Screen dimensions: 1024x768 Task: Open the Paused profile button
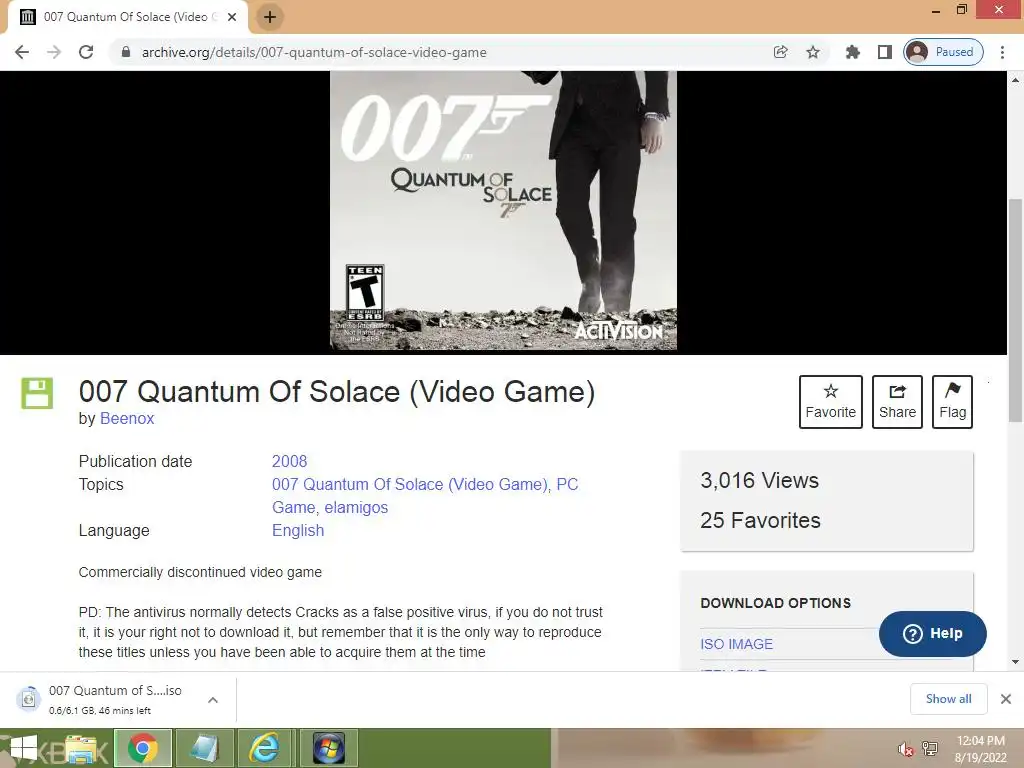pos(943,52)
